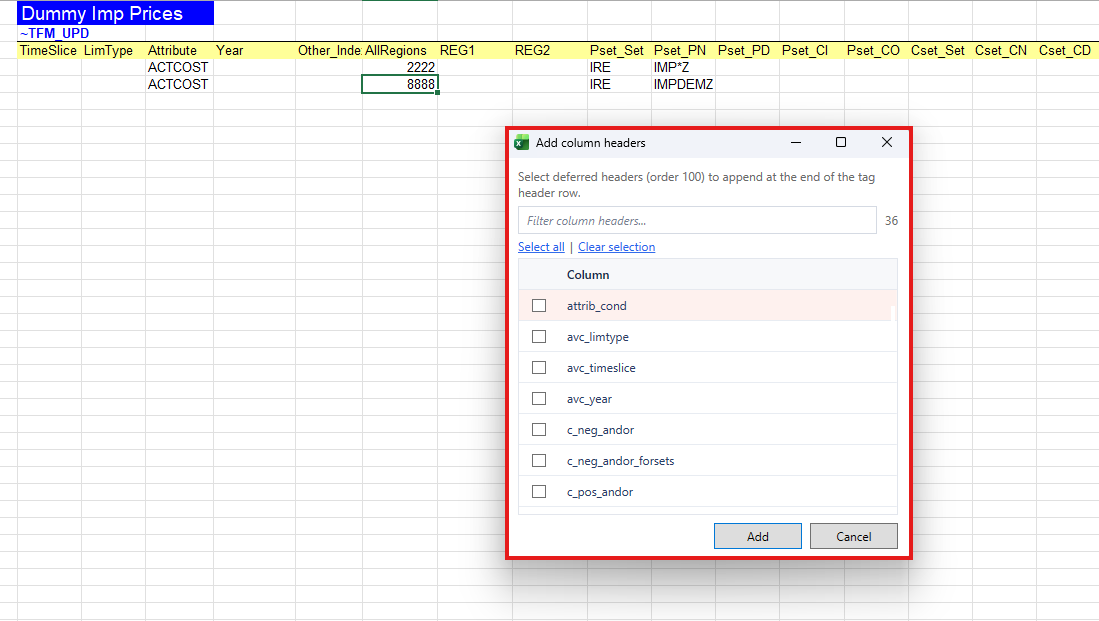Select the Year header cell
This screenshot has width=1099, height=621.
(x=254, y=50)
